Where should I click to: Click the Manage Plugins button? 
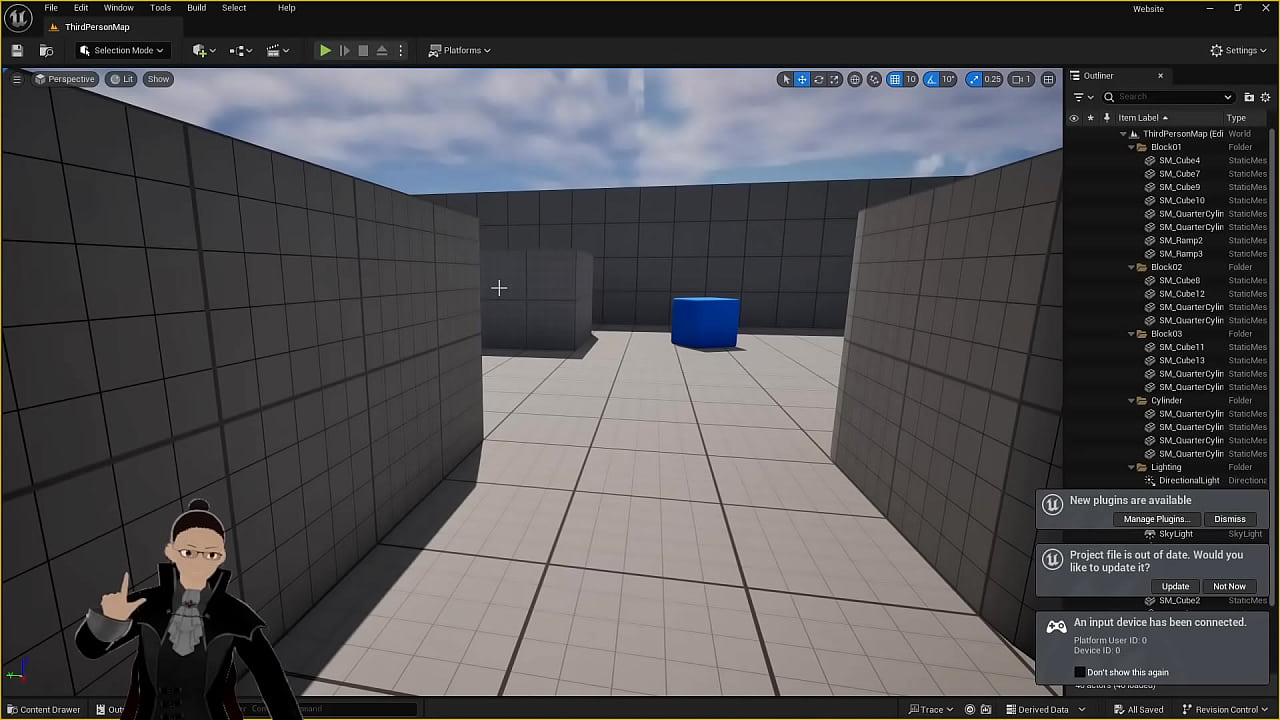[1156, 519]
